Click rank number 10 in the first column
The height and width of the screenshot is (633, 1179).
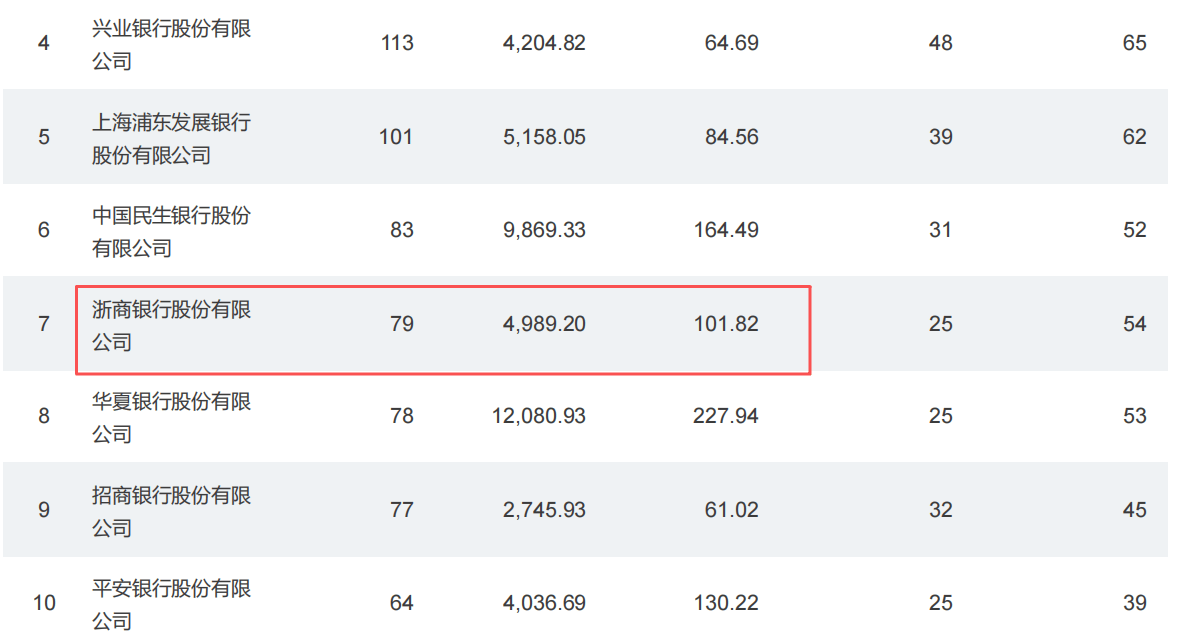coord(44,603)
